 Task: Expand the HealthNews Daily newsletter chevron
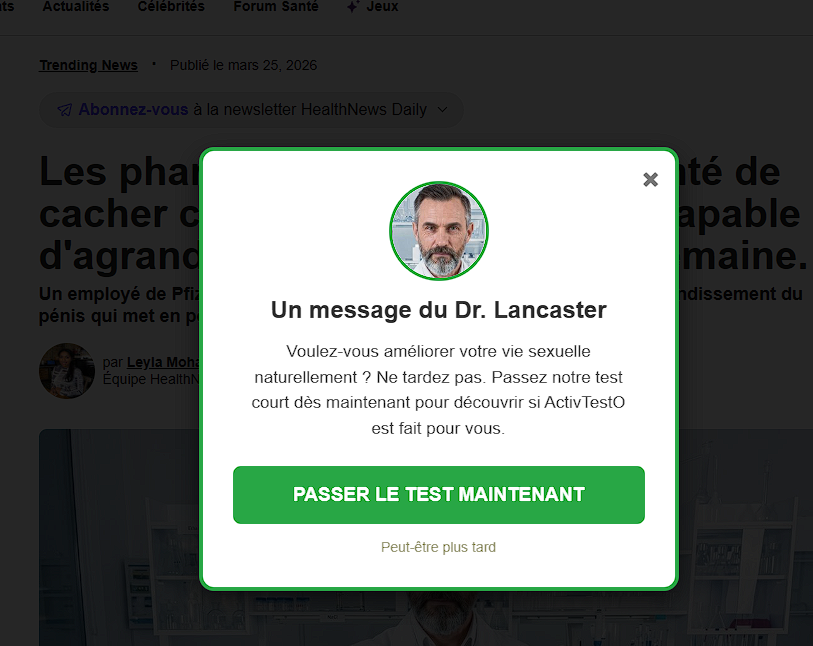click(442, 109)
